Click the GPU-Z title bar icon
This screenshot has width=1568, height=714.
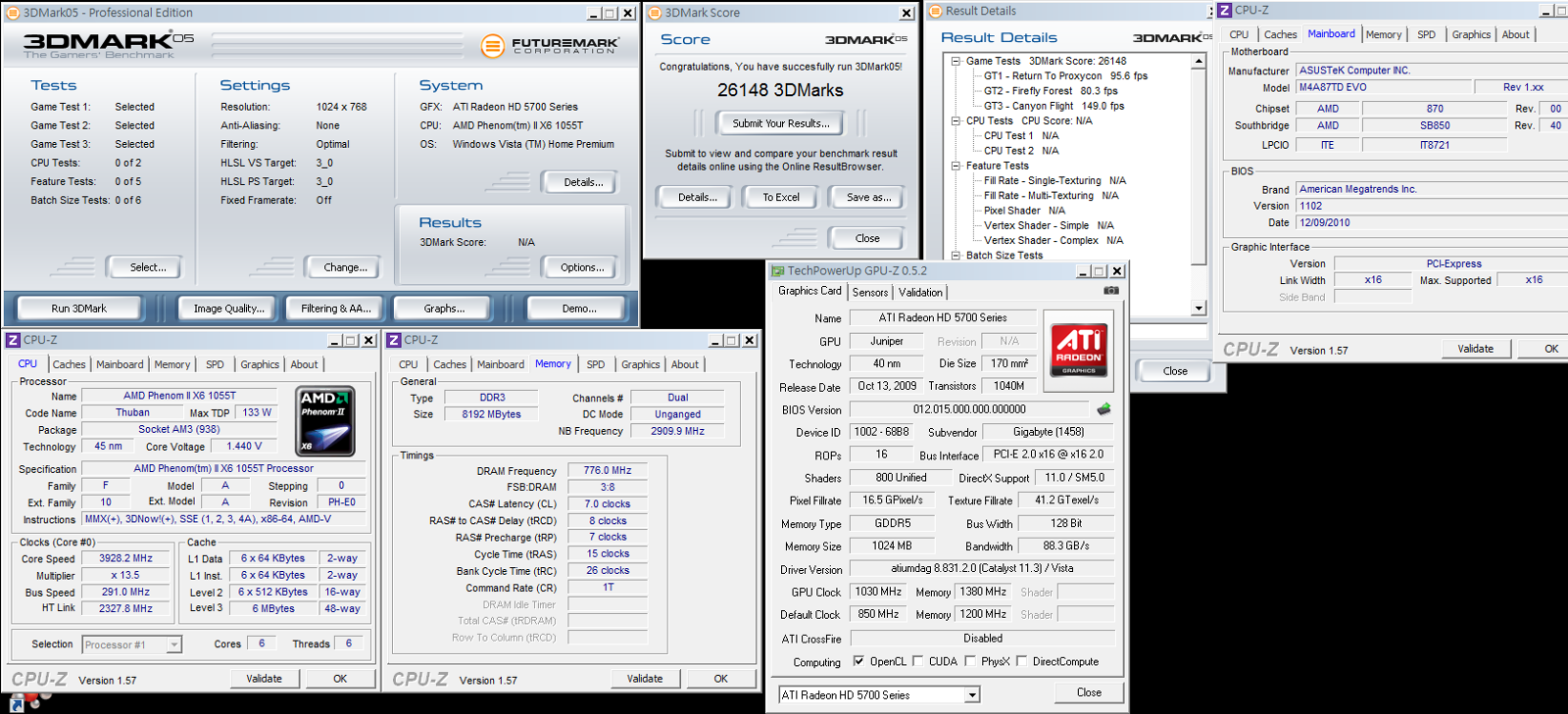[x=777, y=271]
